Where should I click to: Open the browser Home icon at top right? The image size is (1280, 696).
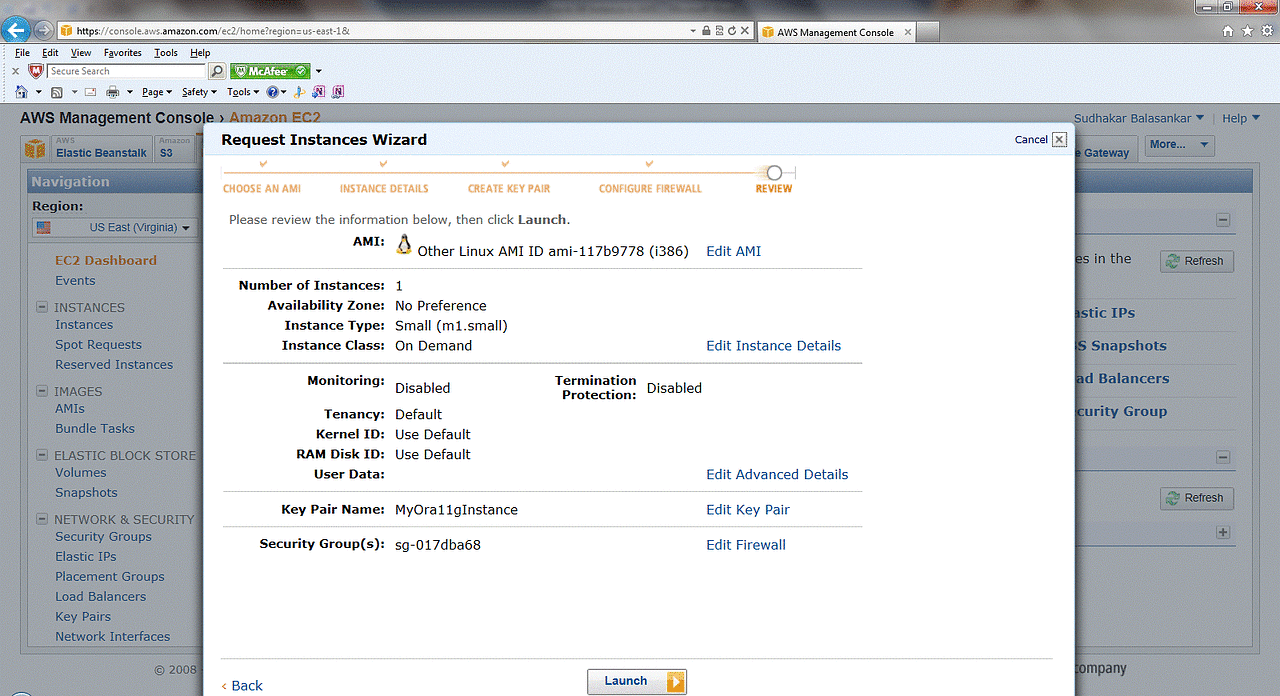coord(1229,31)
